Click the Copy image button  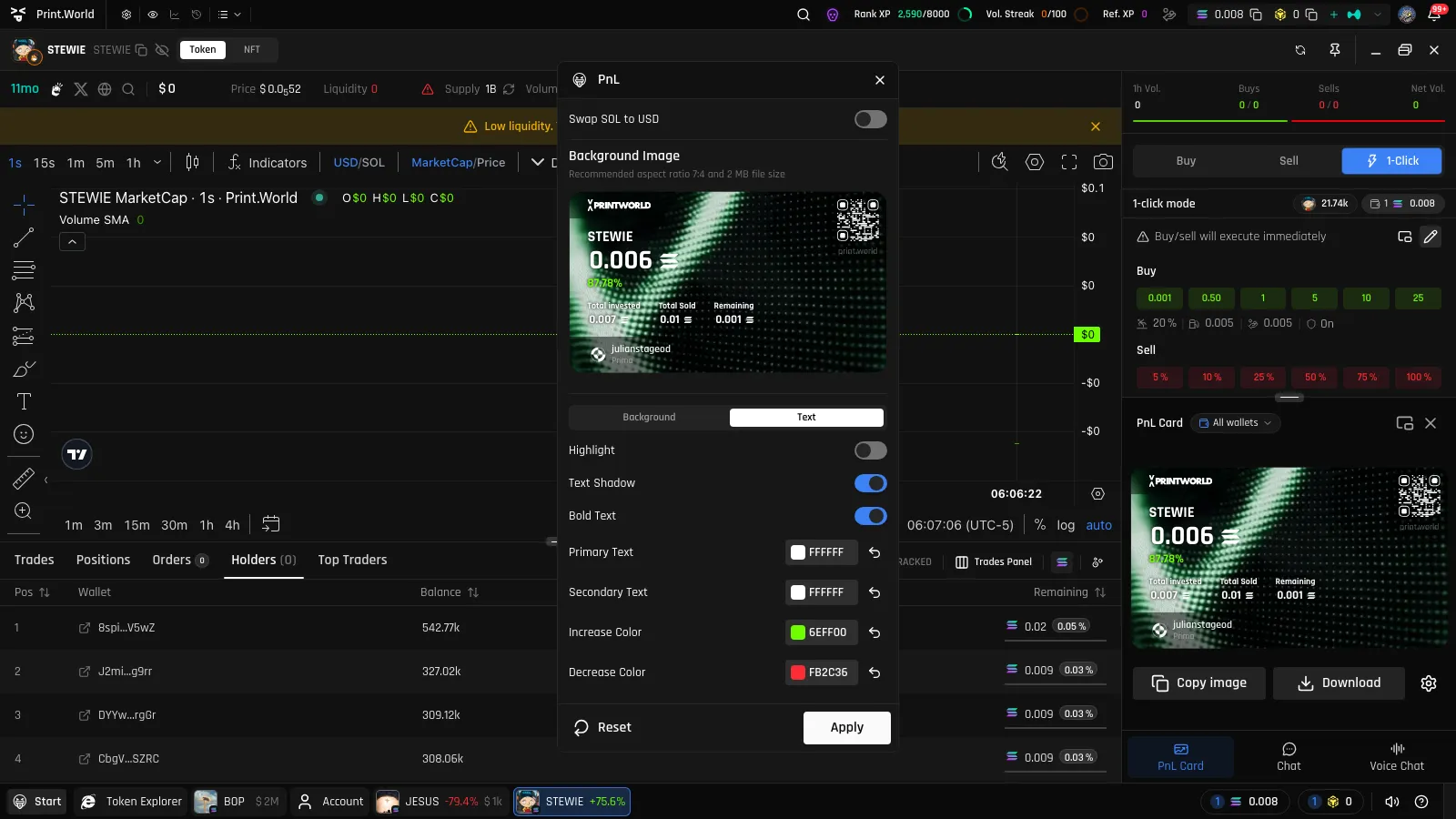(x=1198, y=683)
